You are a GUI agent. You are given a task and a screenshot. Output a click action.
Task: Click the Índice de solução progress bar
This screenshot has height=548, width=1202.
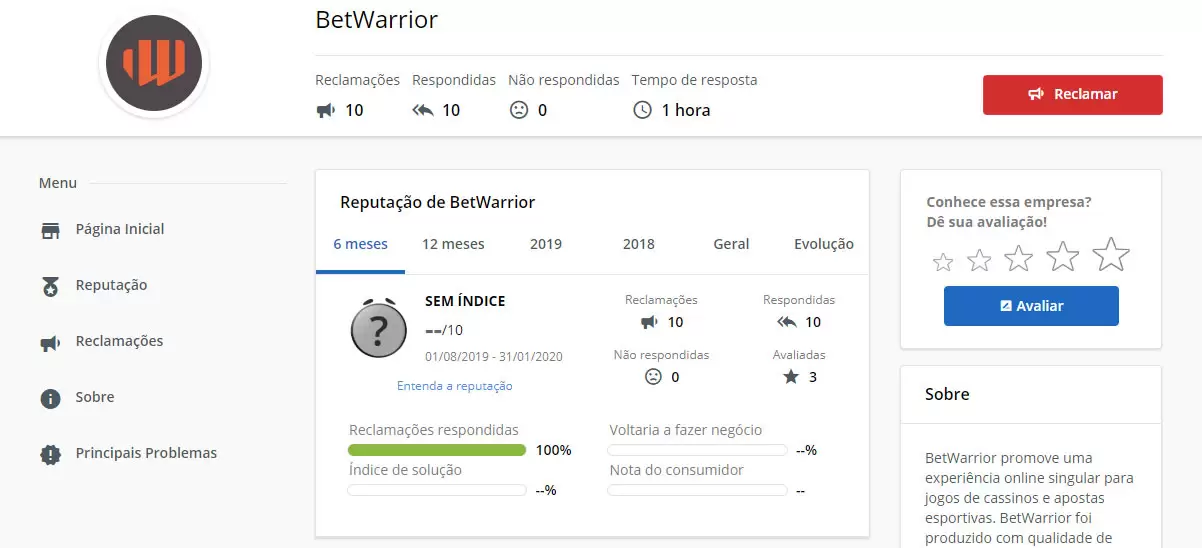pos(437,490)
